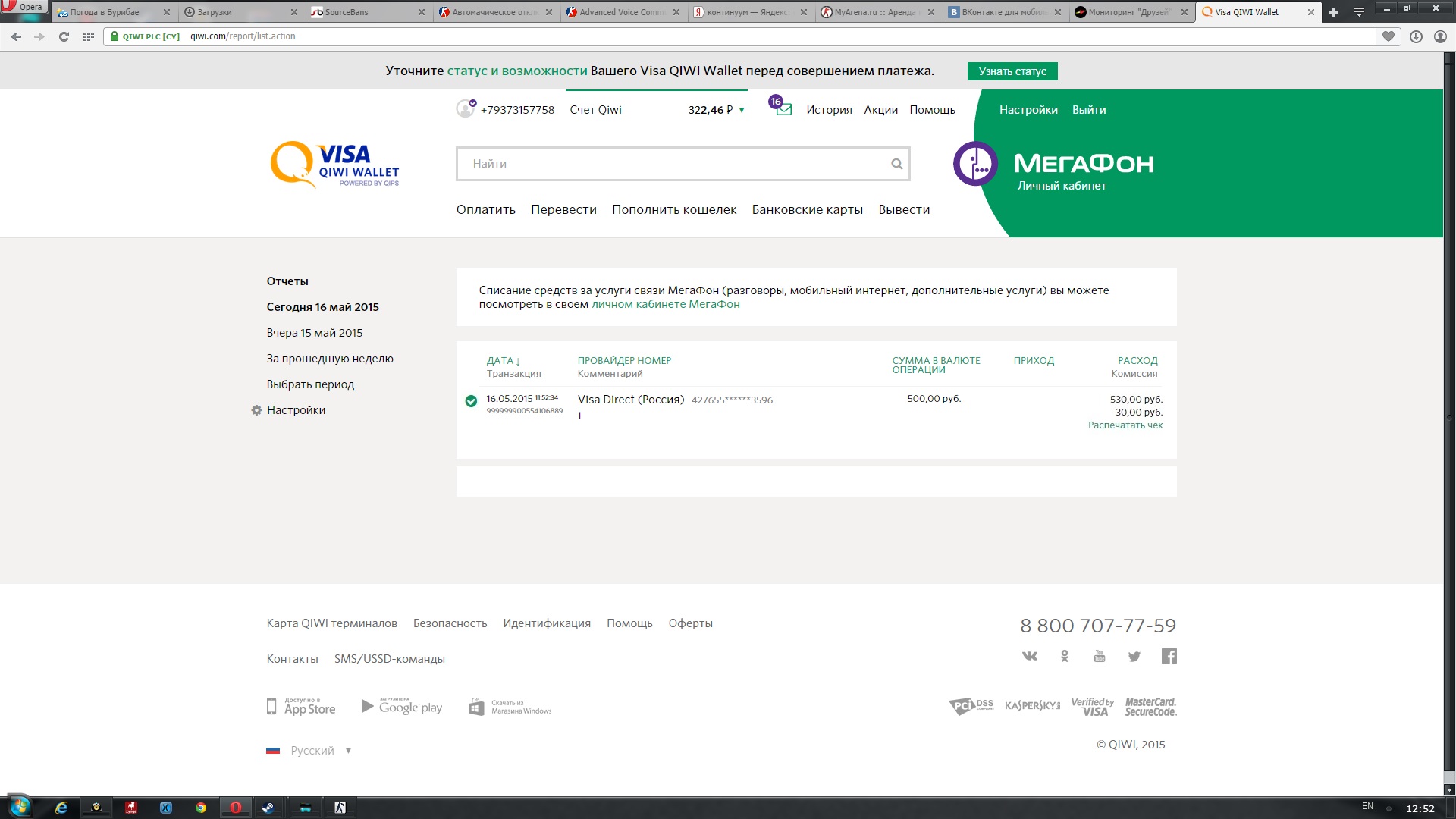Click the search magnifier icon in Найти field
This screenshot has height=819, width=1456.
pyautogui.click(x=896, y=164)
